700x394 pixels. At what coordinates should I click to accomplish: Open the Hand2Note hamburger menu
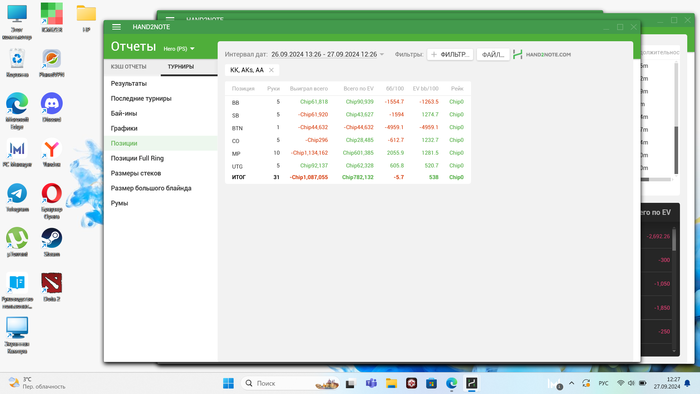(117, 27)
